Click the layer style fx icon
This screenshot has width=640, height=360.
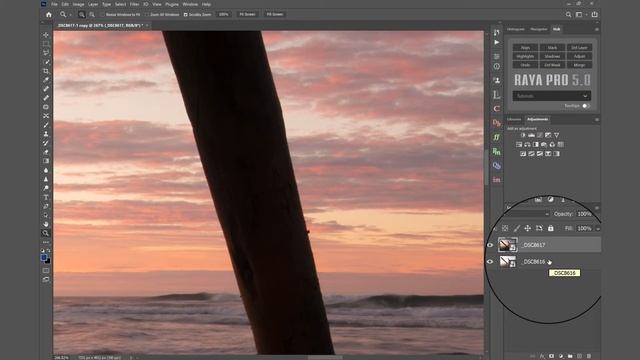[542, 356]
